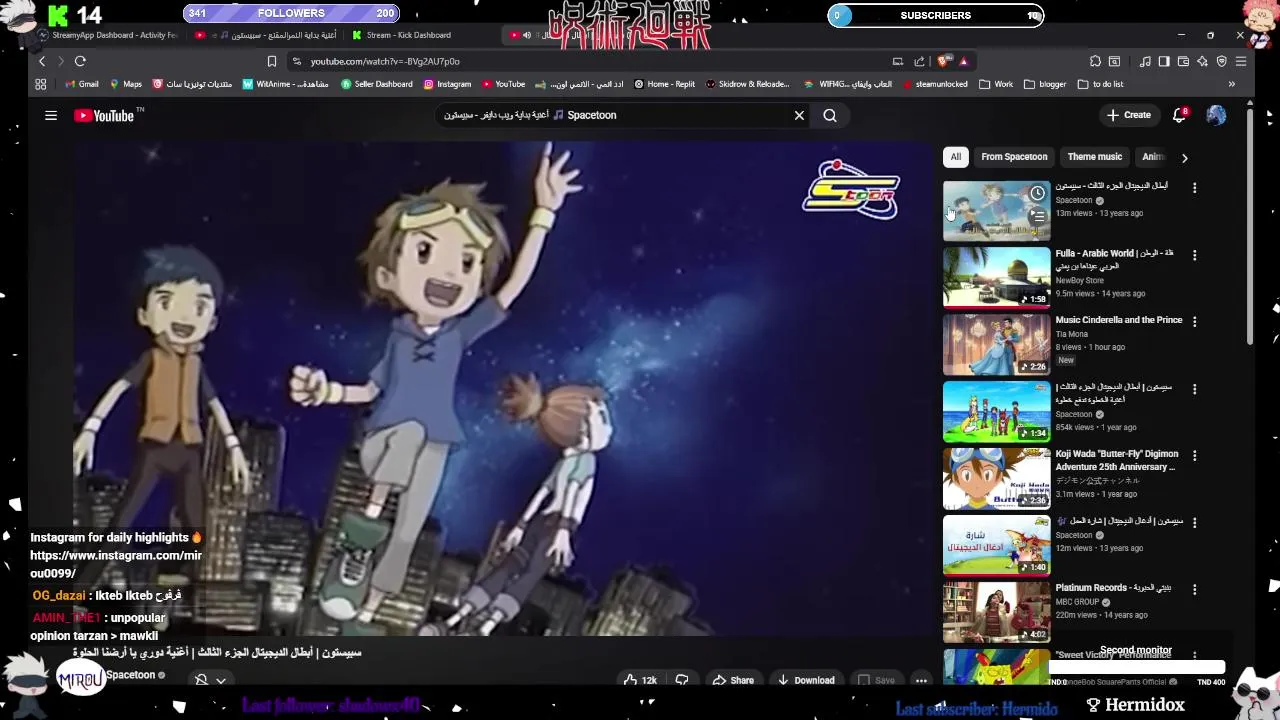The image size is (1280, 720).
Task: Select the From Spacetoon filter chip
Action: tap(1014, 157)
